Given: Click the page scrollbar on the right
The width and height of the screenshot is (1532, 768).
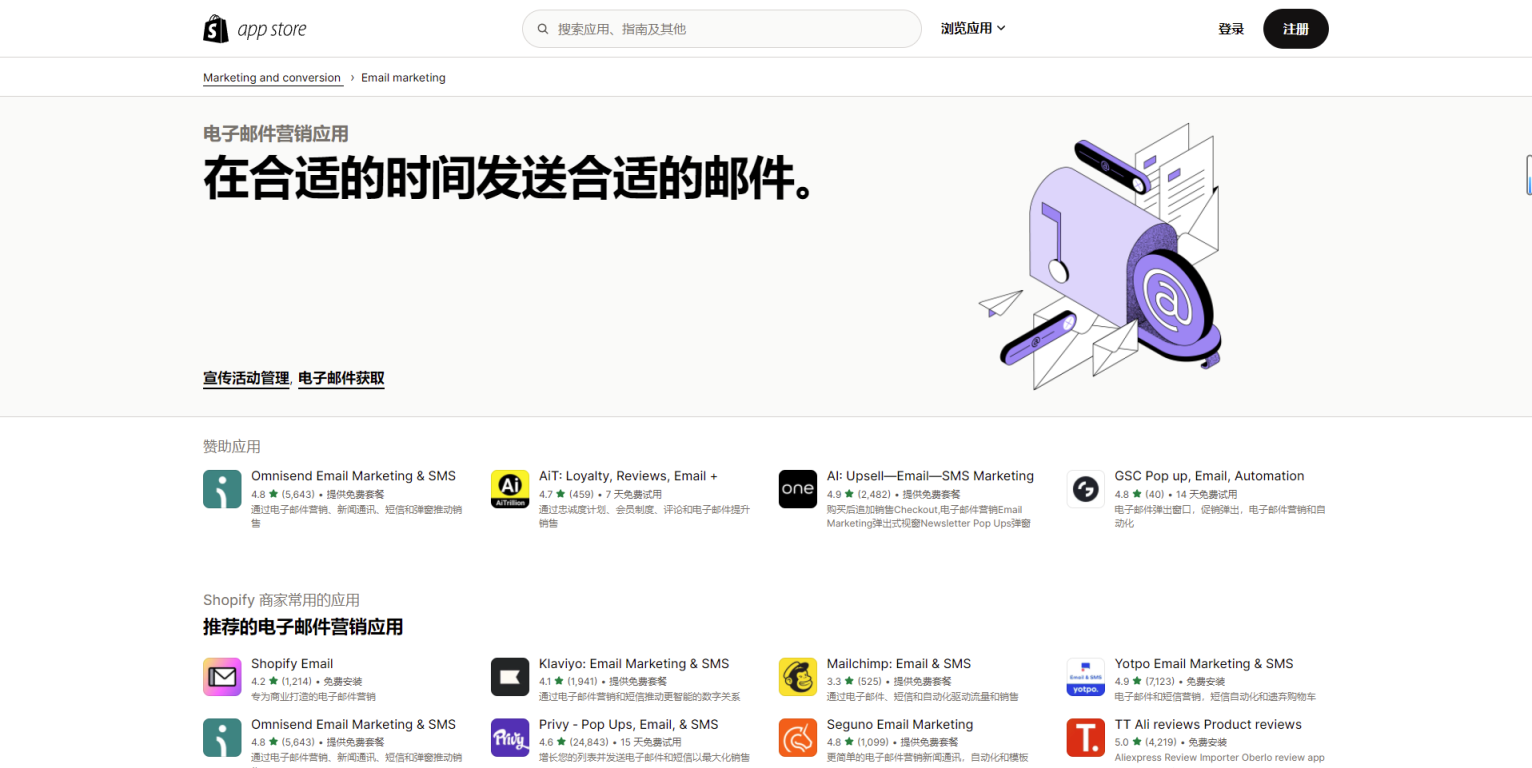Looking at the screenshot, I should pos(1527,175).
